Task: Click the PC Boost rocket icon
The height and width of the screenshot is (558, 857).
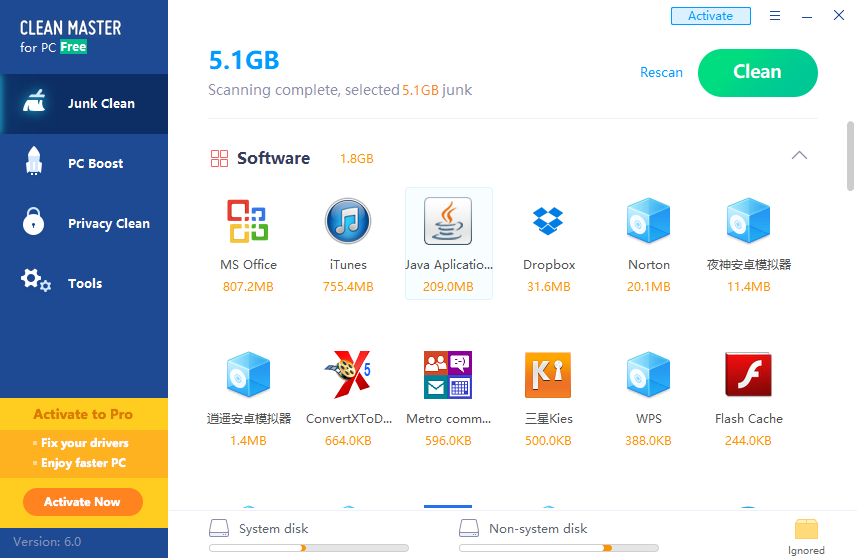Action: tap(34, 161)
